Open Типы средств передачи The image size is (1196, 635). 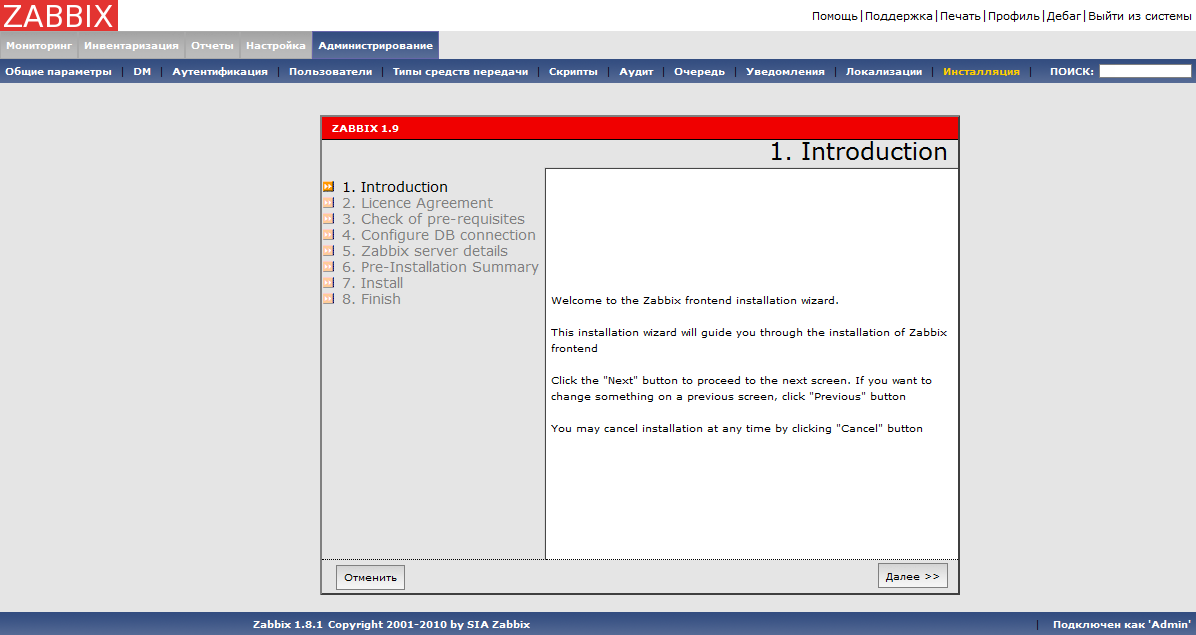click(x=461, y=72)
